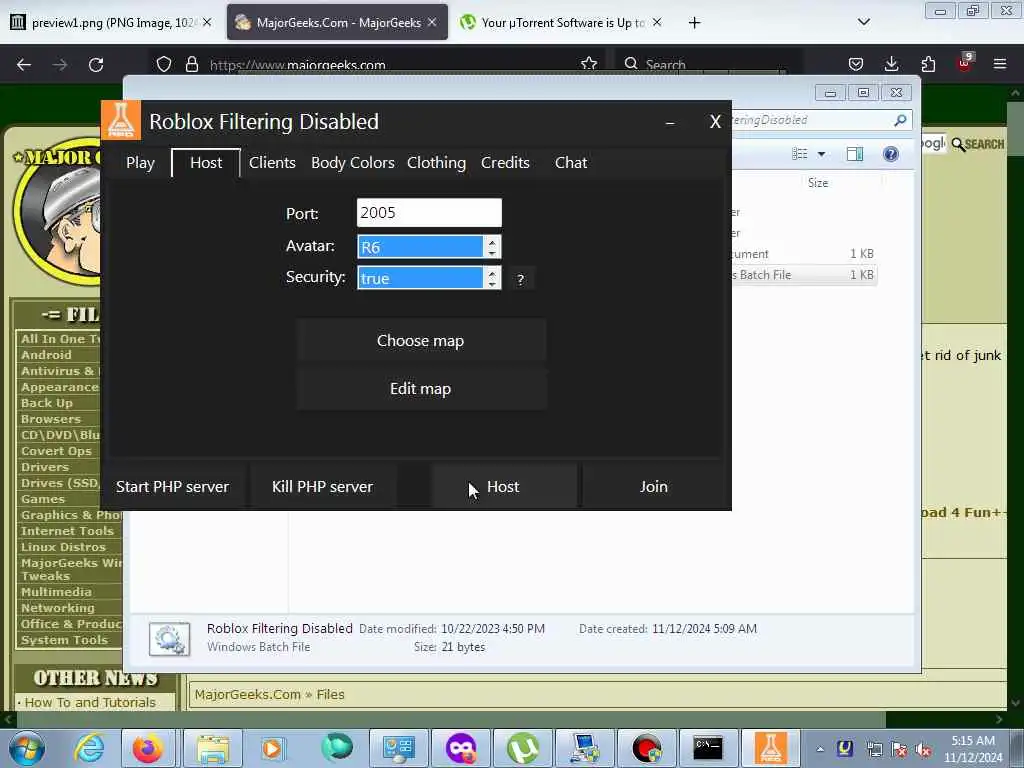This screenshot has height=768, width=1024.
Task: Click How To and Tutorials link
Action: [90, 703]
